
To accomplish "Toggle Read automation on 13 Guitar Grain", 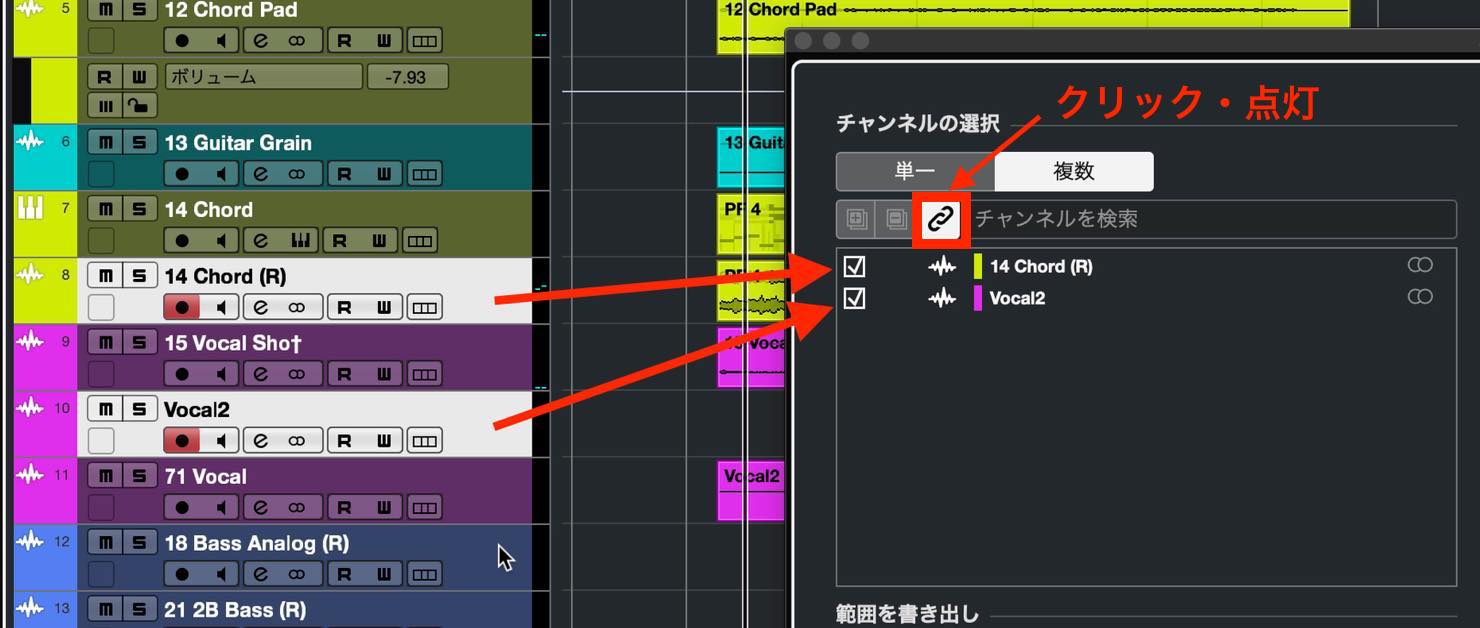I will pyautogui.click(x=345, y=174).
